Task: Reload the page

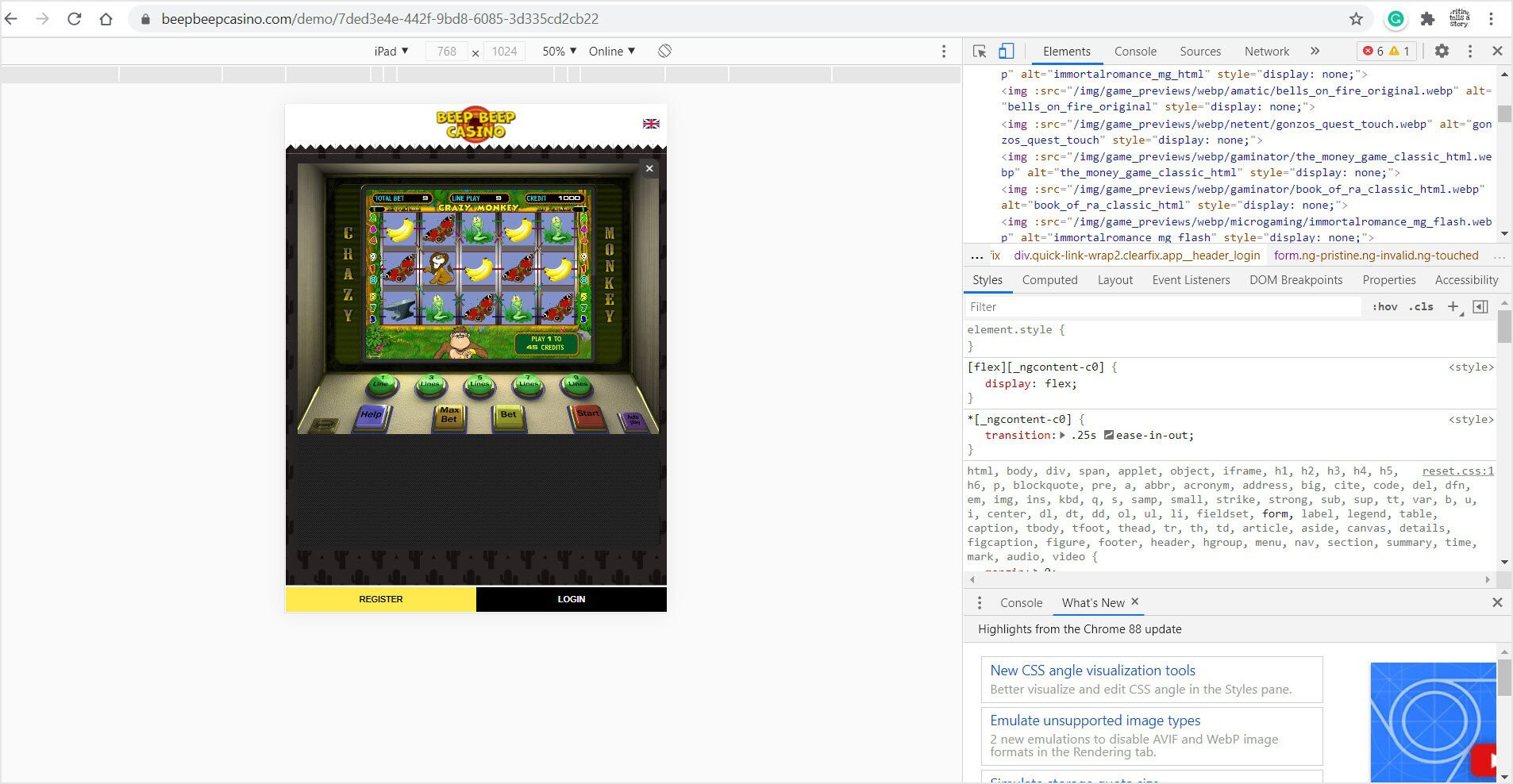Action: coord(74,18)
